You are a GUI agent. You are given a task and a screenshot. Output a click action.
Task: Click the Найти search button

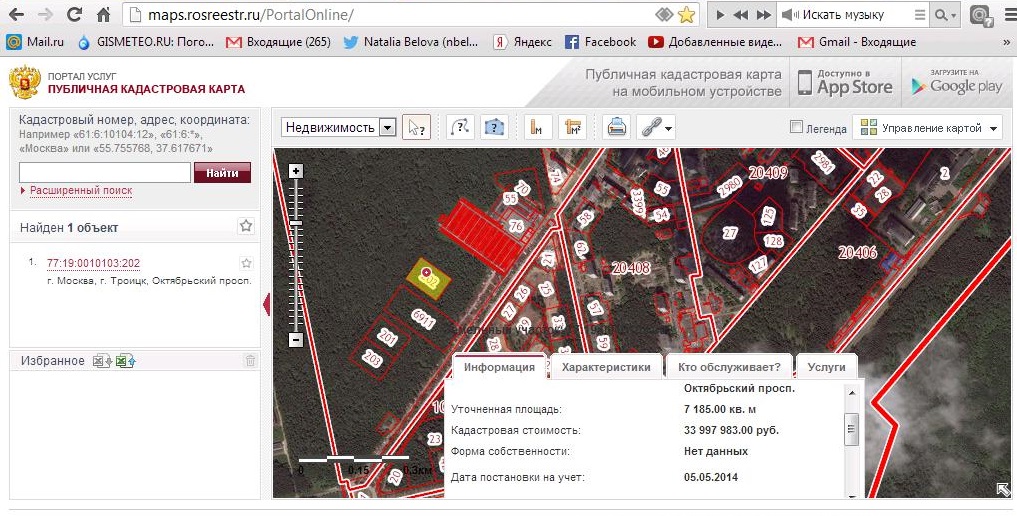(x=222, y=173)
